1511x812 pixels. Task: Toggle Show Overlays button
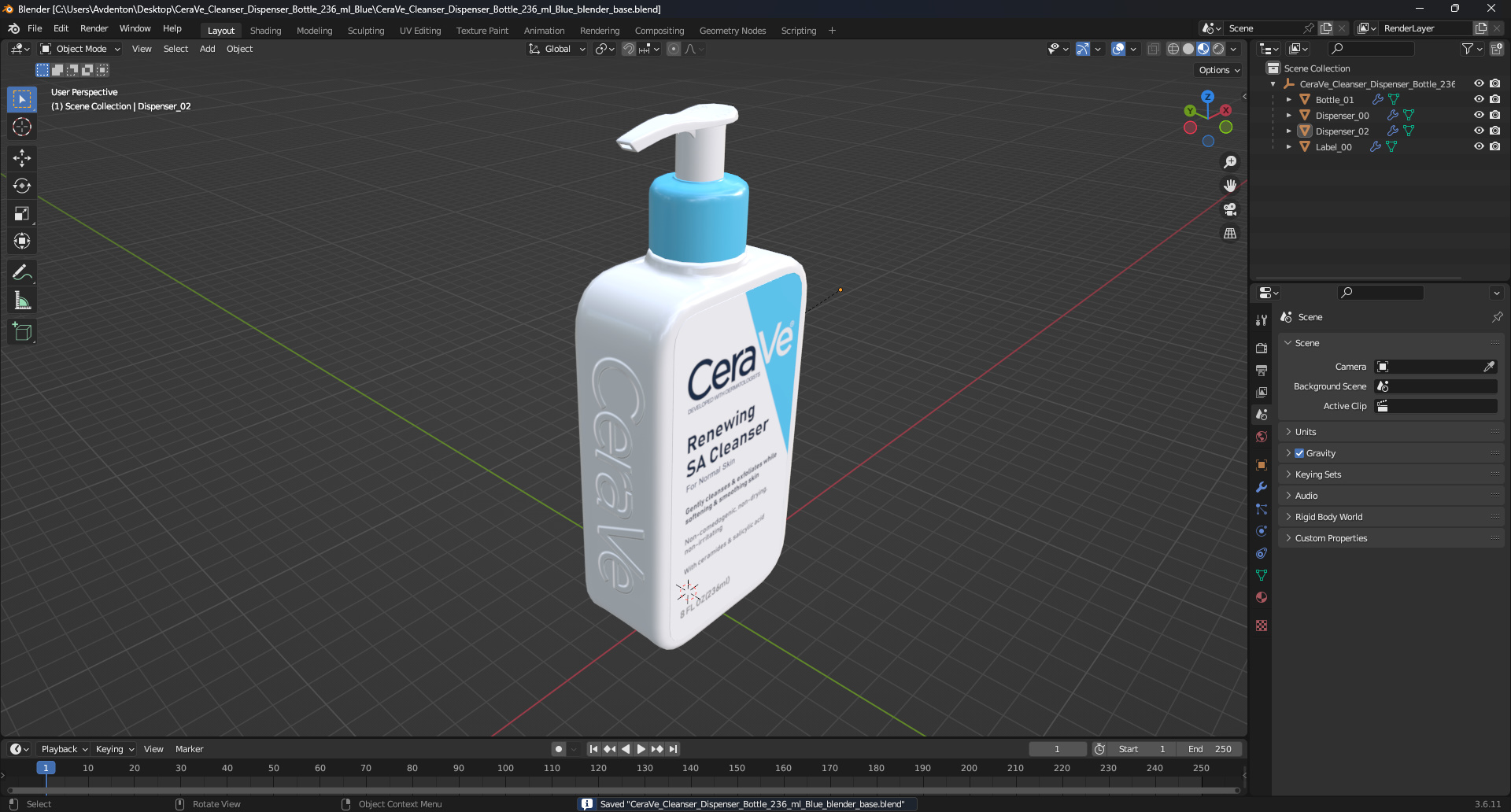1118,49
